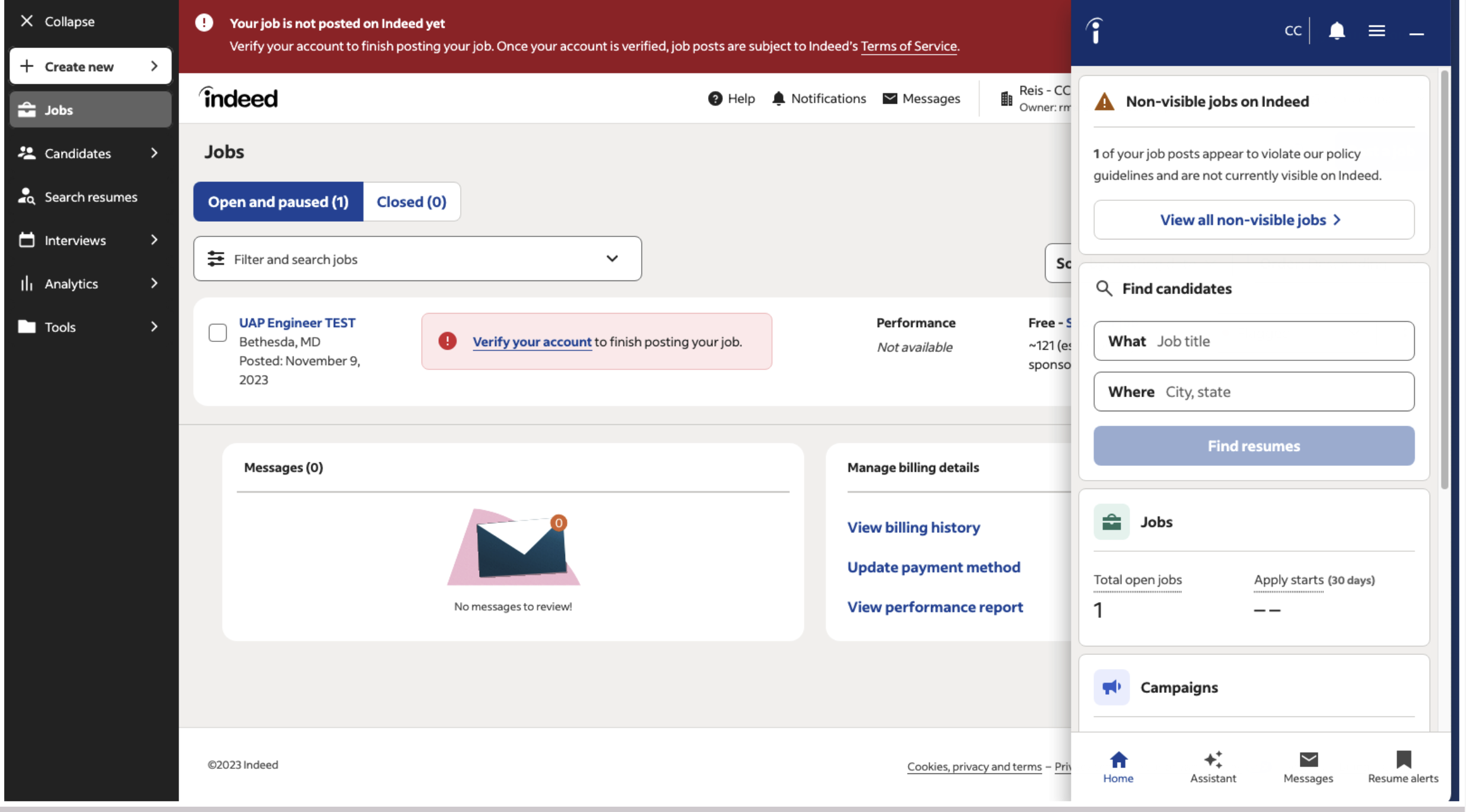
Task: Click the green Jobs briefcase icon
Action: (1111, 522)
